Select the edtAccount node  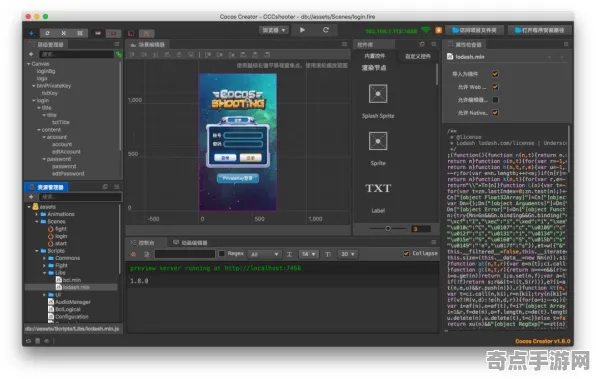point(66,152)
